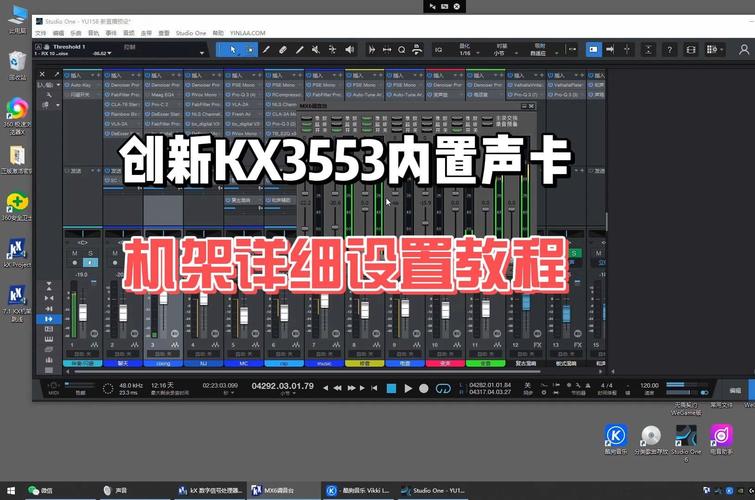Click the Play button in transport
The height and width of the screenshot is (500, 755).
pos(407,388)
